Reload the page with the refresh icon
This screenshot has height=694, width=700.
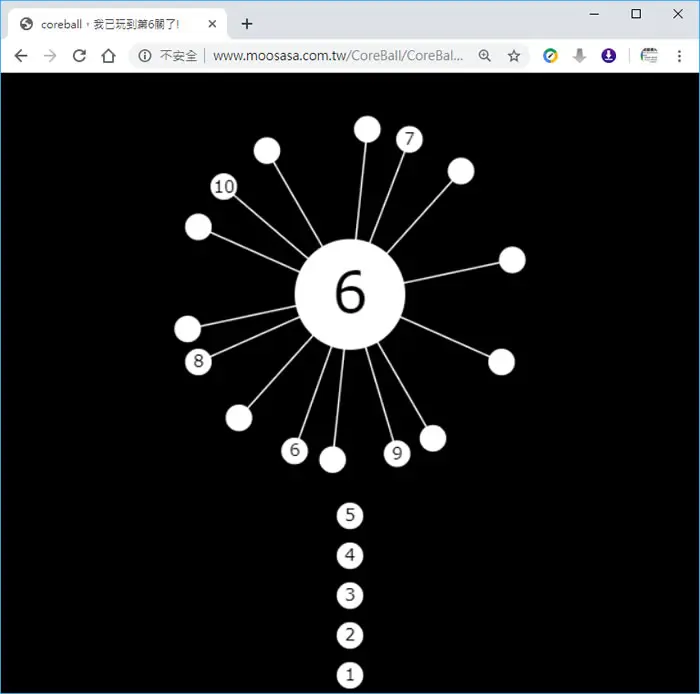[x=79, y=56]
